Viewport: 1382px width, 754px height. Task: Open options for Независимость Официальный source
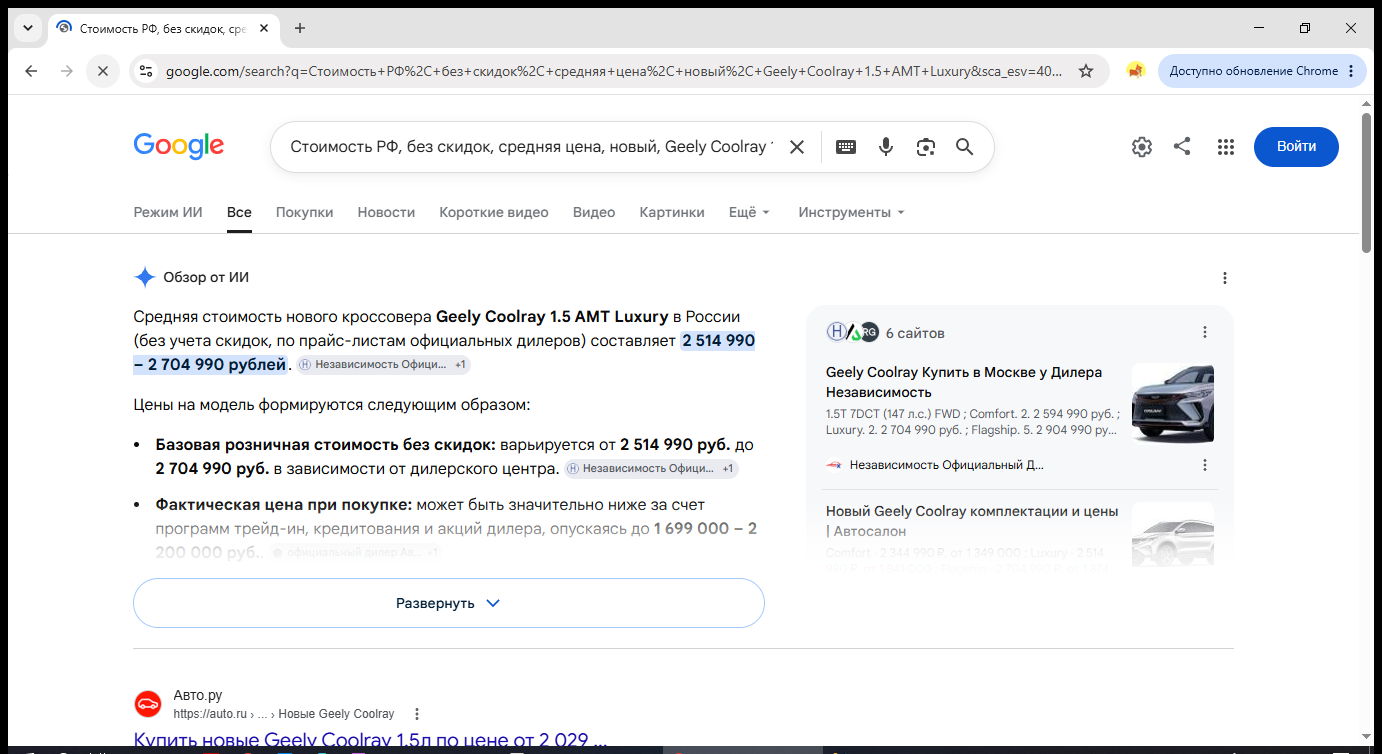tap(1205, 465)
